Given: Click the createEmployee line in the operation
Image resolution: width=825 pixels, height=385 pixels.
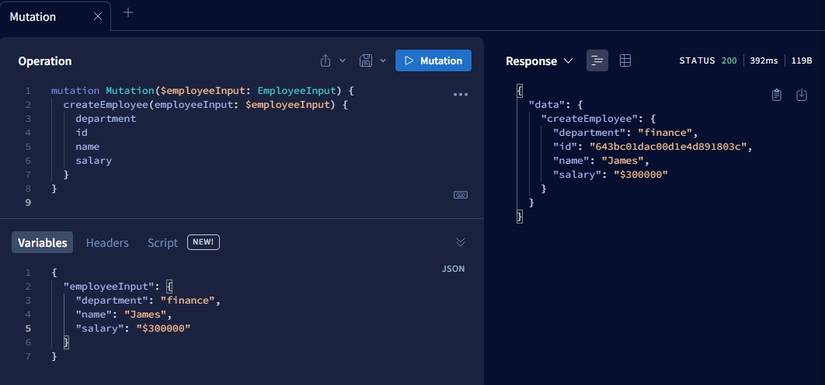Looking at the screenshot, I should point(206,104).
